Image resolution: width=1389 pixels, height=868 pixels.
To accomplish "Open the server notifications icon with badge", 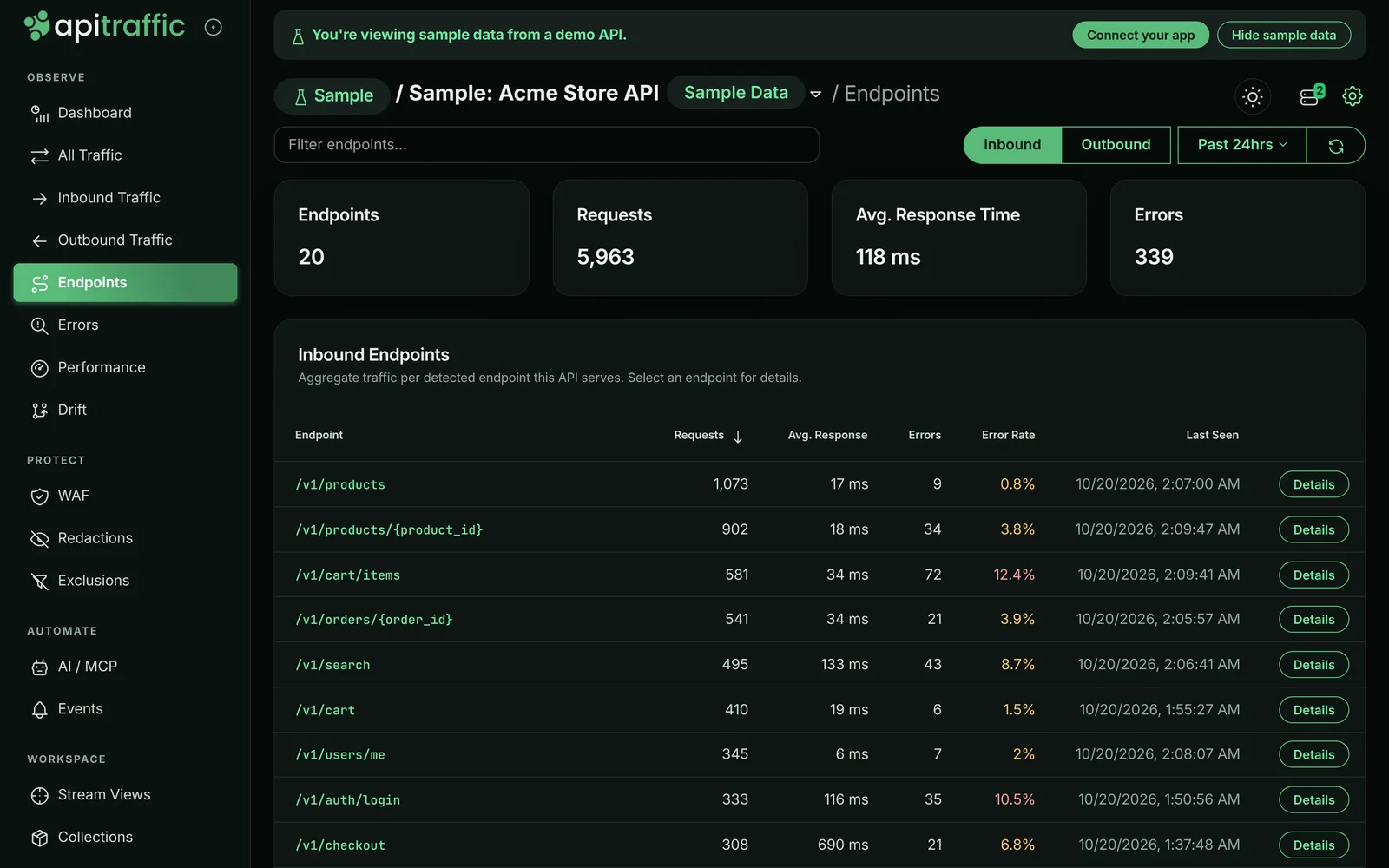I will tap(1311, 95).
